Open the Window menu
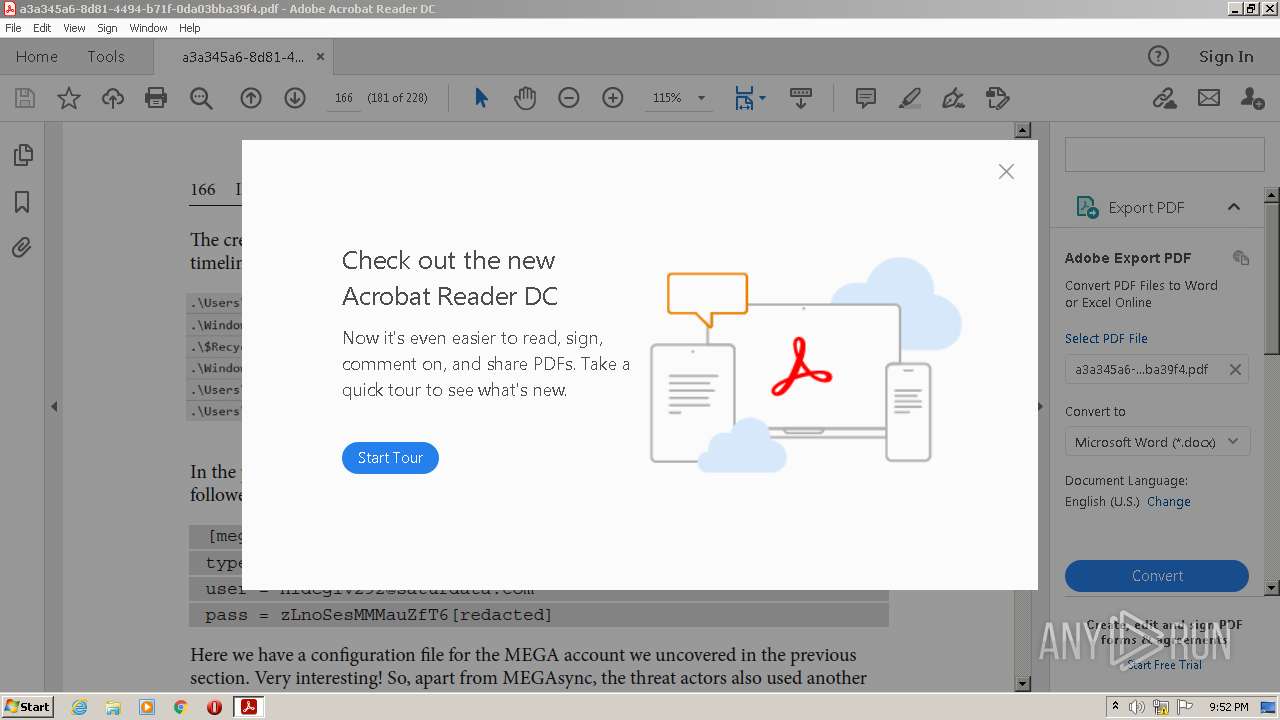This screenshot has height=720, width=1280. tap(148, 28)
